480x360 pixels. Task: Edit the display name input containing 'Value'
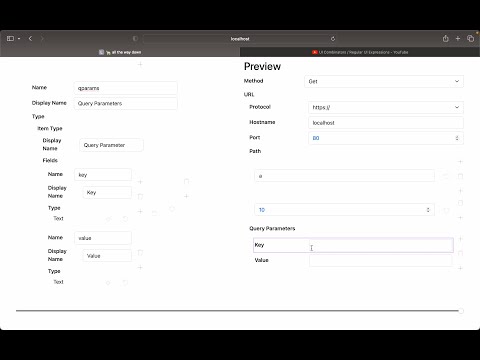pos(107,256)
